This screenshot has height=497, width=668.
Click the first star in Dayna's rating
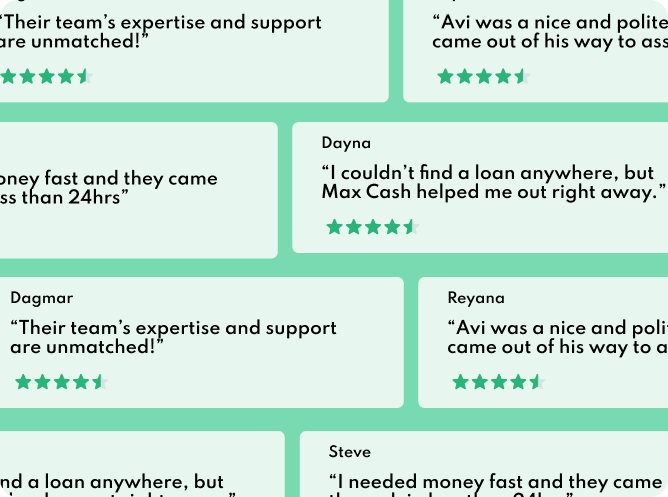tap(334, 227)
